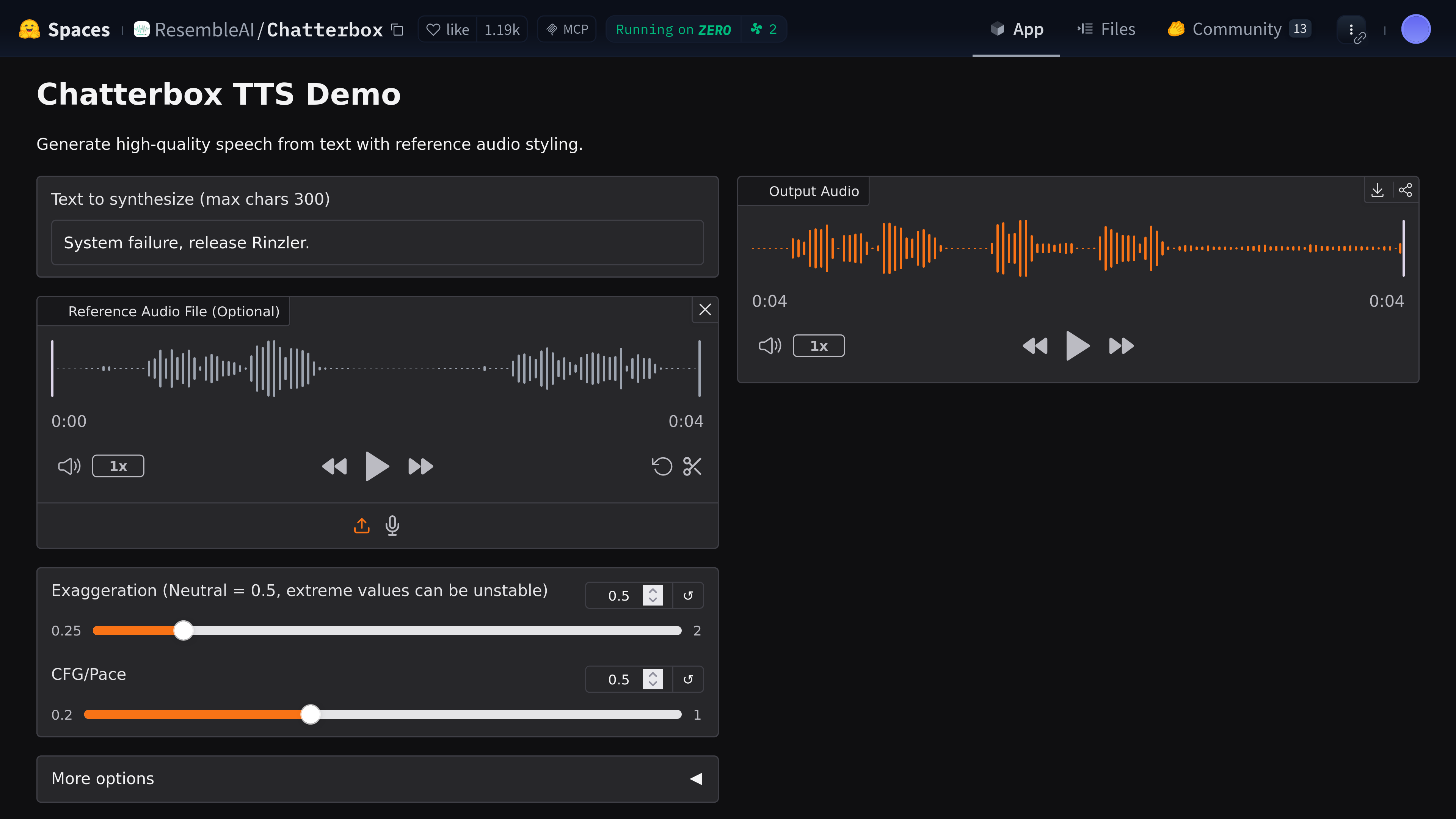Open the user profile avatar
This screenshot has width=1456, height=819.
1416,30
